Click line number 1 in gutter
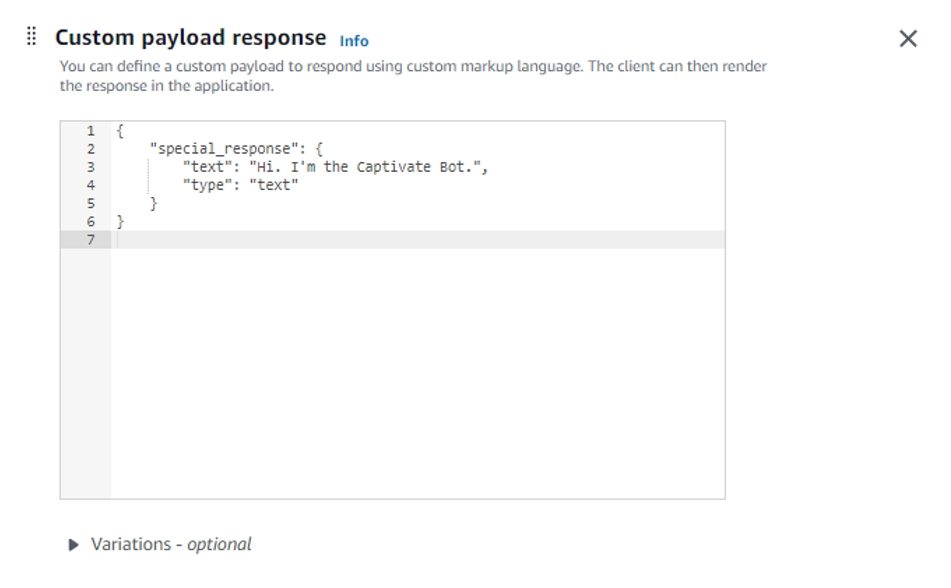The width and height of the screenshot is (951, 588). 90,131
